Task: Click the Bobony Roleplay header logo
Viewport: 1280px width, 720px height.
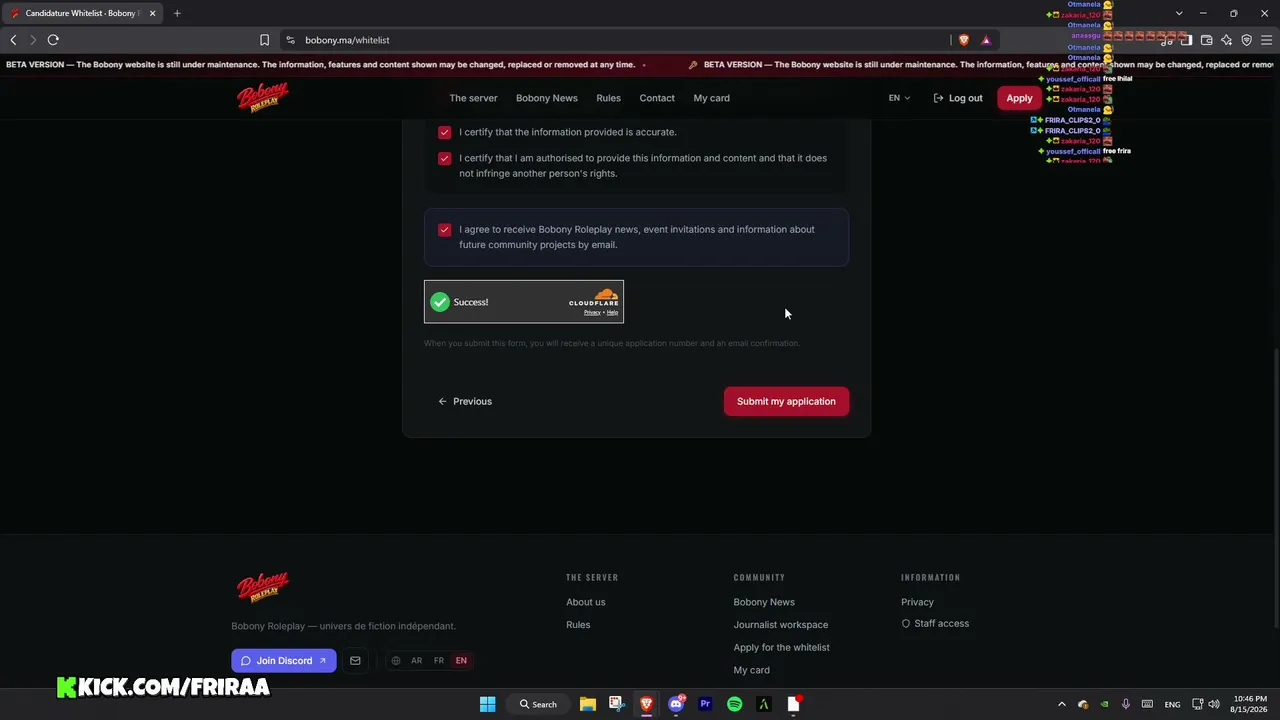Action: click(263, 97)
